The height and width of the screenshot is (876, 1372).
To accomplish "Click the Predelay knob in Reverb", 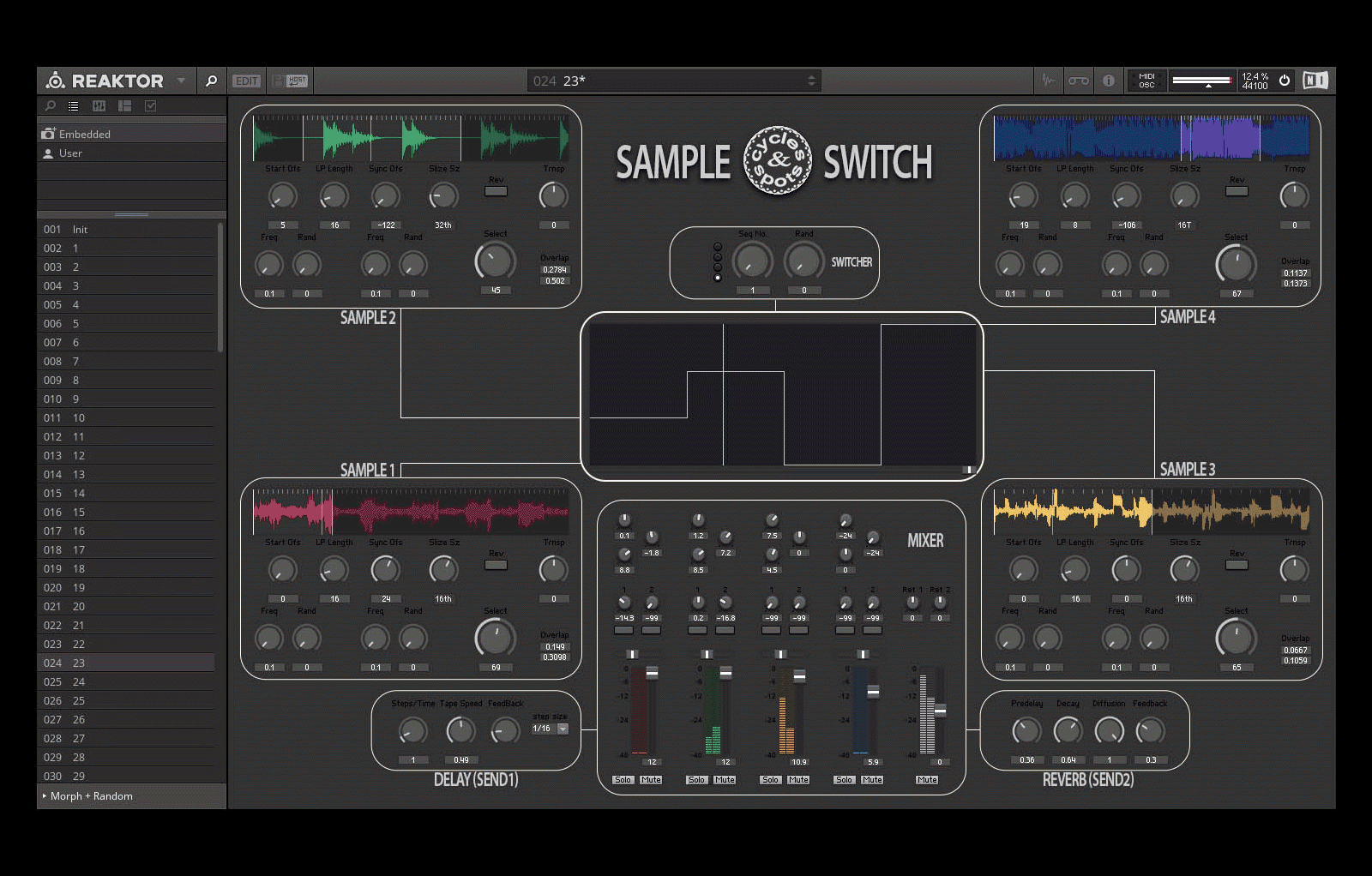I will (1026, 731).
